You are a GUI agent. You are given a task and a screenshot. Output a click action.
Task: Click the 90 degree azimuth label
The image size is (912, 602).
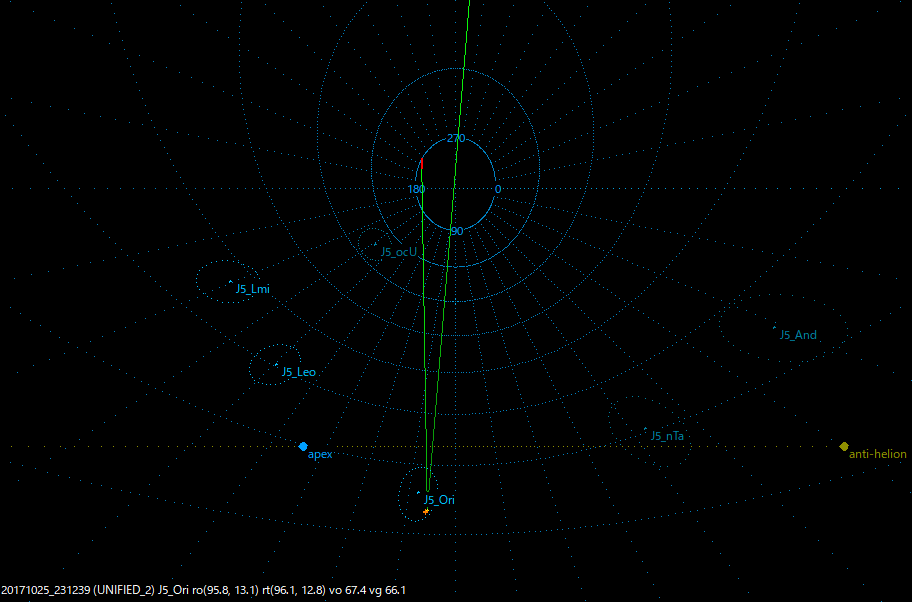pyautogui.click(x=457, y=231)
